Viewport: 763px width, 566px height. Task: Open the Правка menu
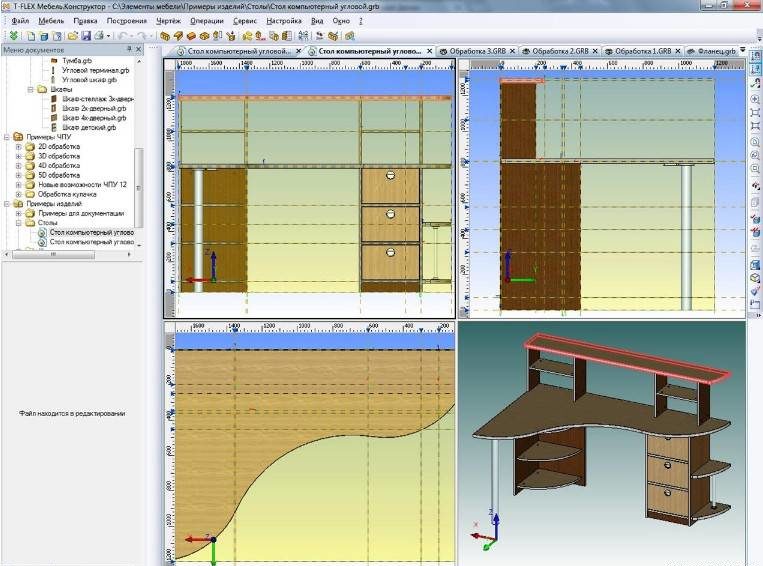click(85, 21)
